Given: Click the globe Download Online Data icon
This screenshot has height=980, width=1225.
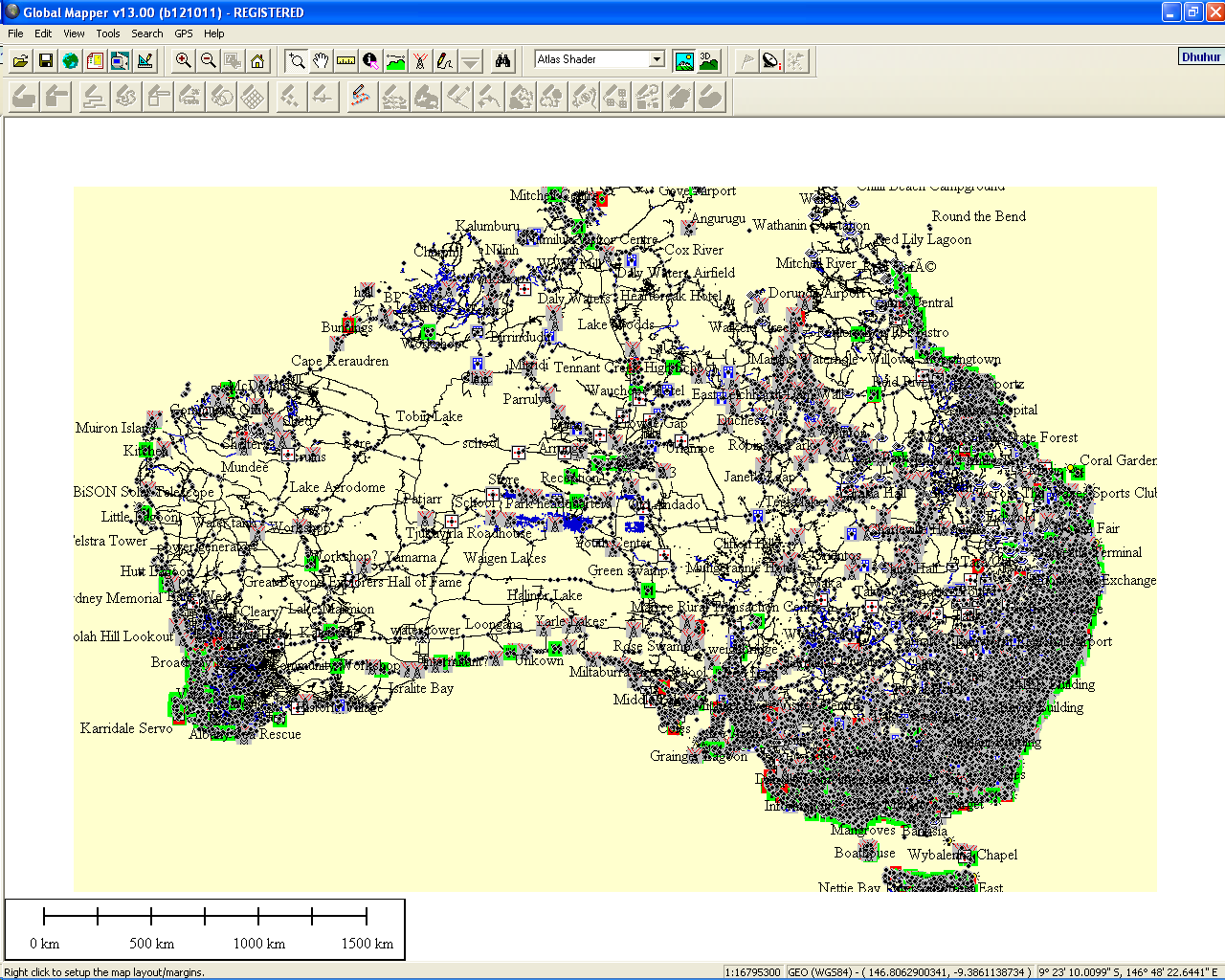Looking at the screenshot, I should tap(70, 61).
